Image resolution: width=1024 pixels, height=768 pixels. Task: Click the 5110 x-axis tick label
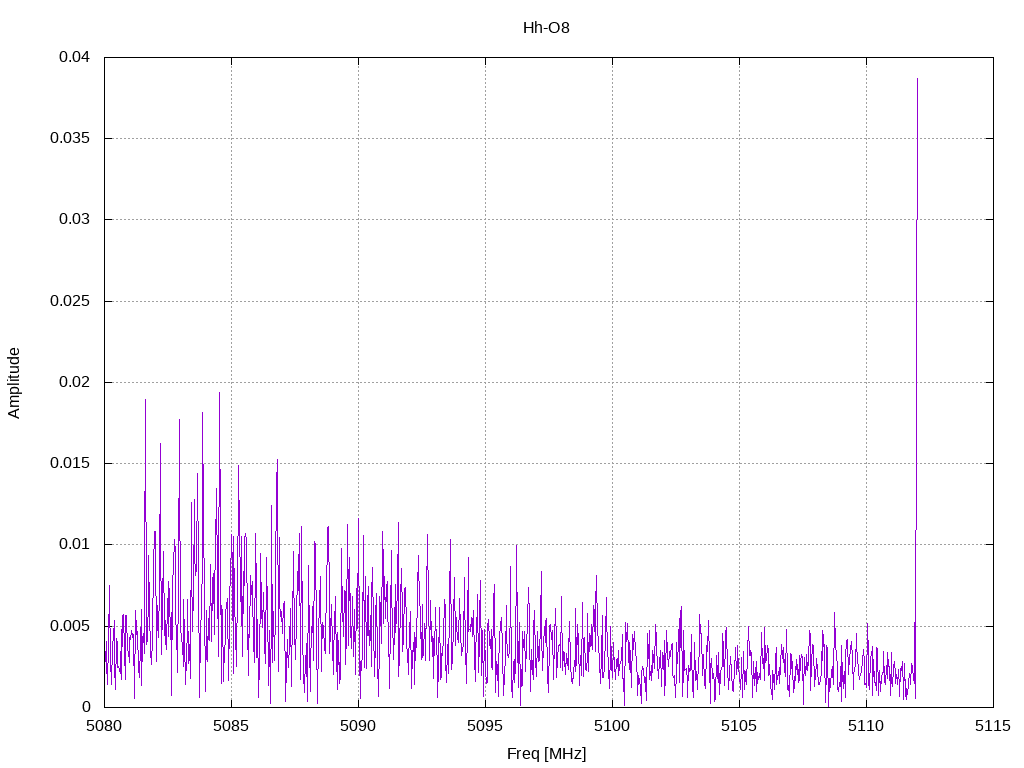[x=866, y=726]
